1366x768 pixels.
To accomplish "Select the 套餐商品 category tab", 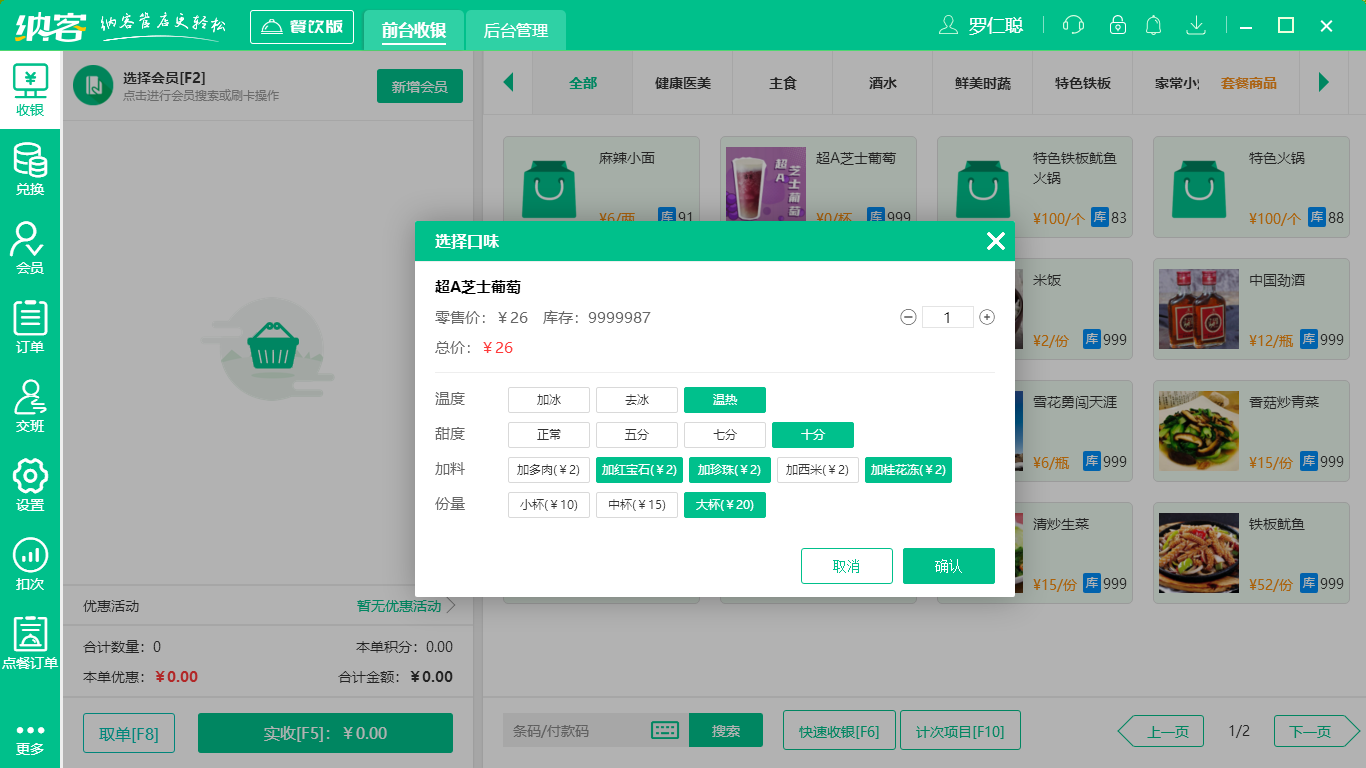I will click(x=1249, y=83).
